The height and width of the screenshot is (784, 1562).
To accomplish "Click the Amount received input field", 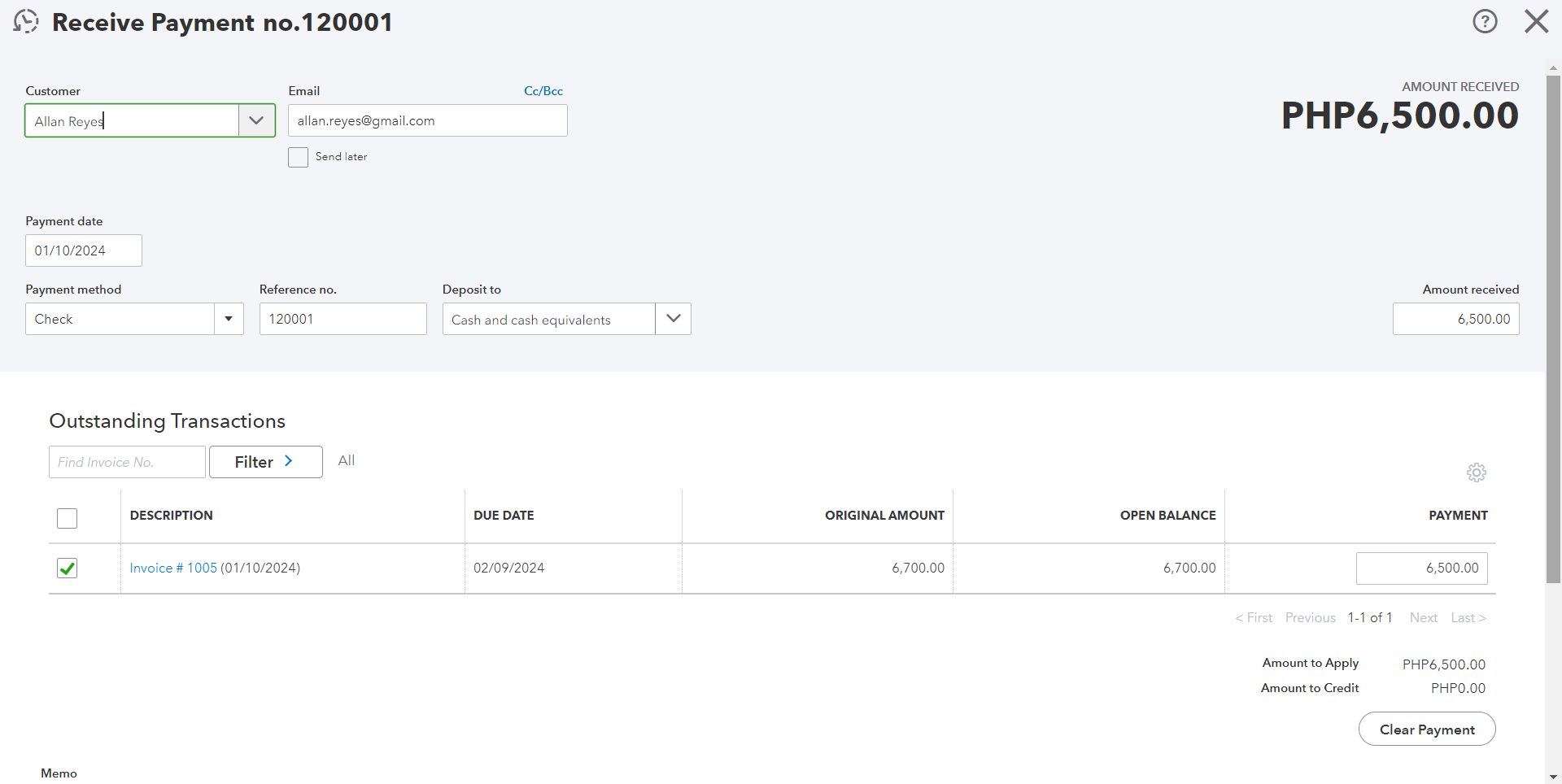I will (x=1456, y=319).
